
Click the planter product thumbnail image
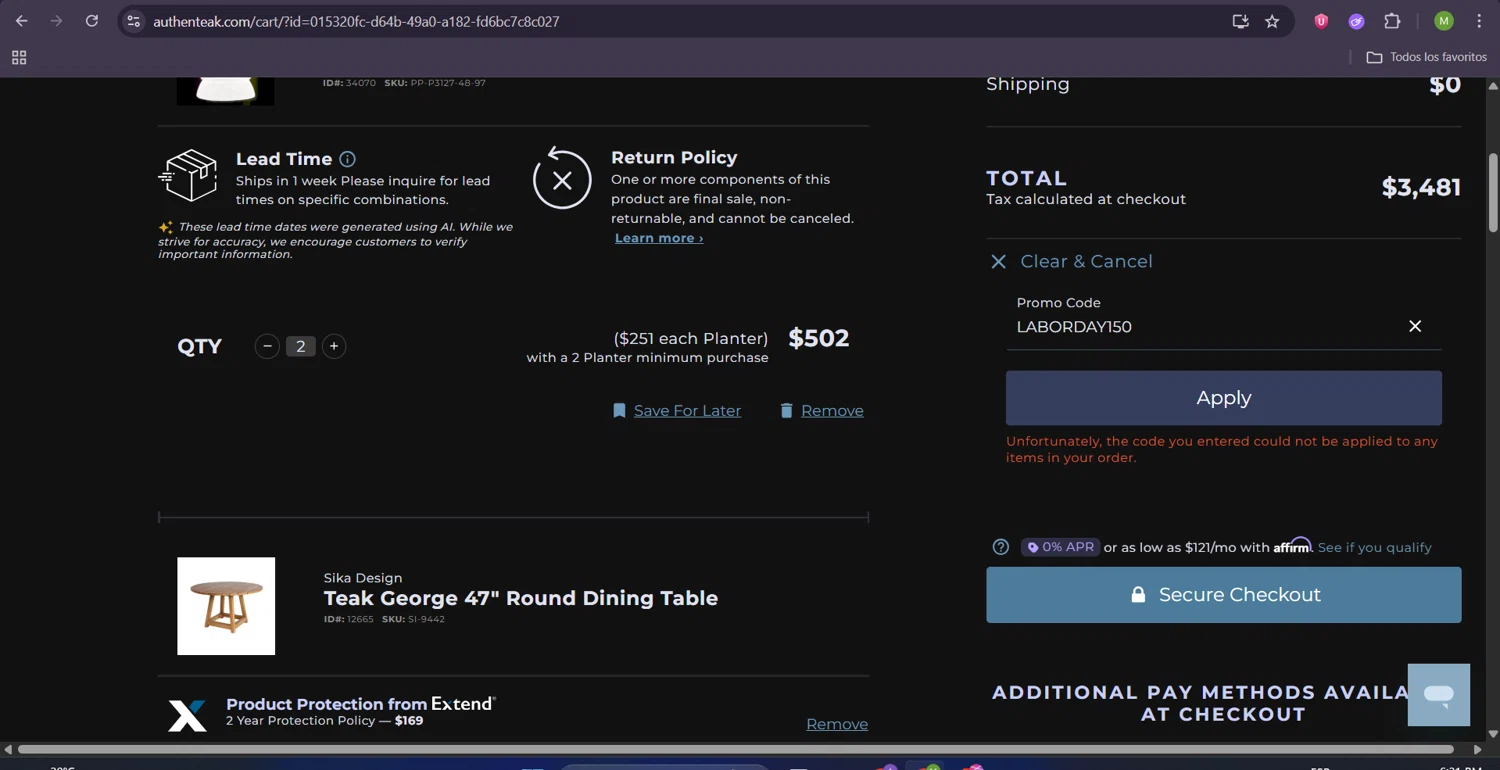click(225, 91)
